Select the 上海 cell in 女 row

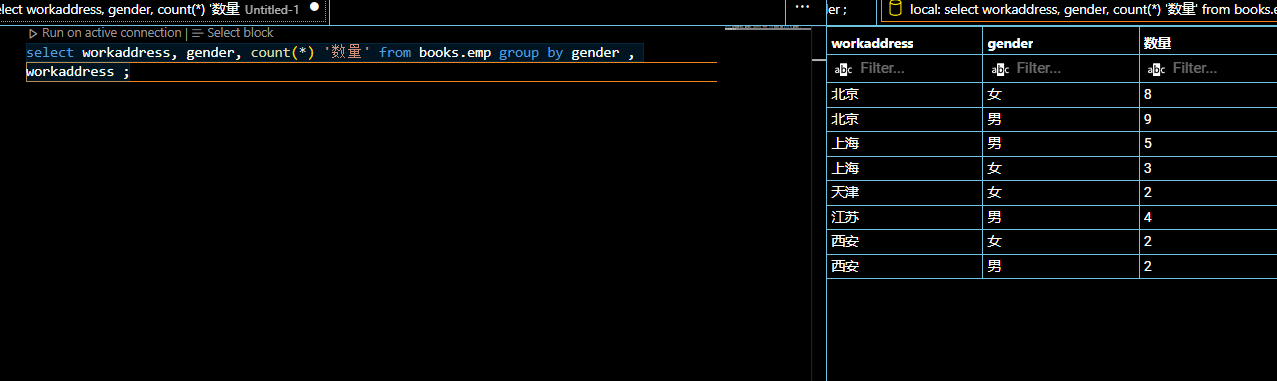[904, 168]
